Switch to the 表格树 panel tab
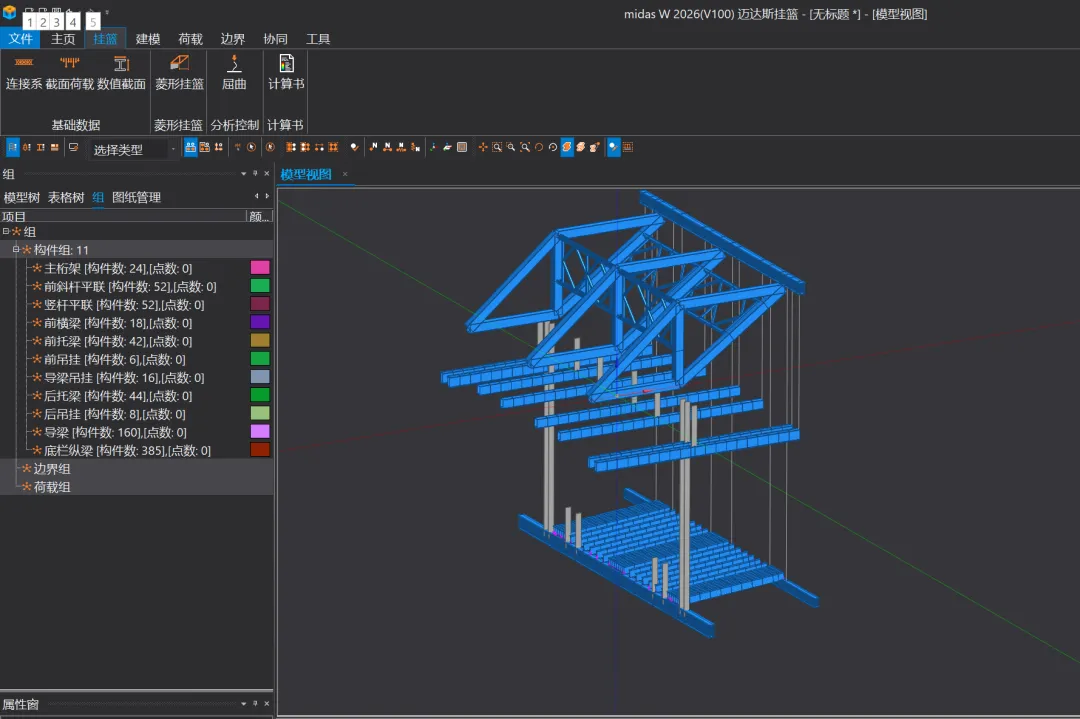 click(x=66, y=198)
